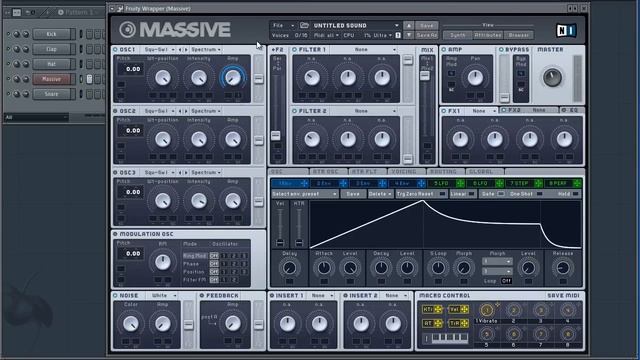The width and height of the screenshot is (640, 360).
Task: Click the 7 STEP green assign cross icon
Action: pyautogui.click(x=538, y=184)
